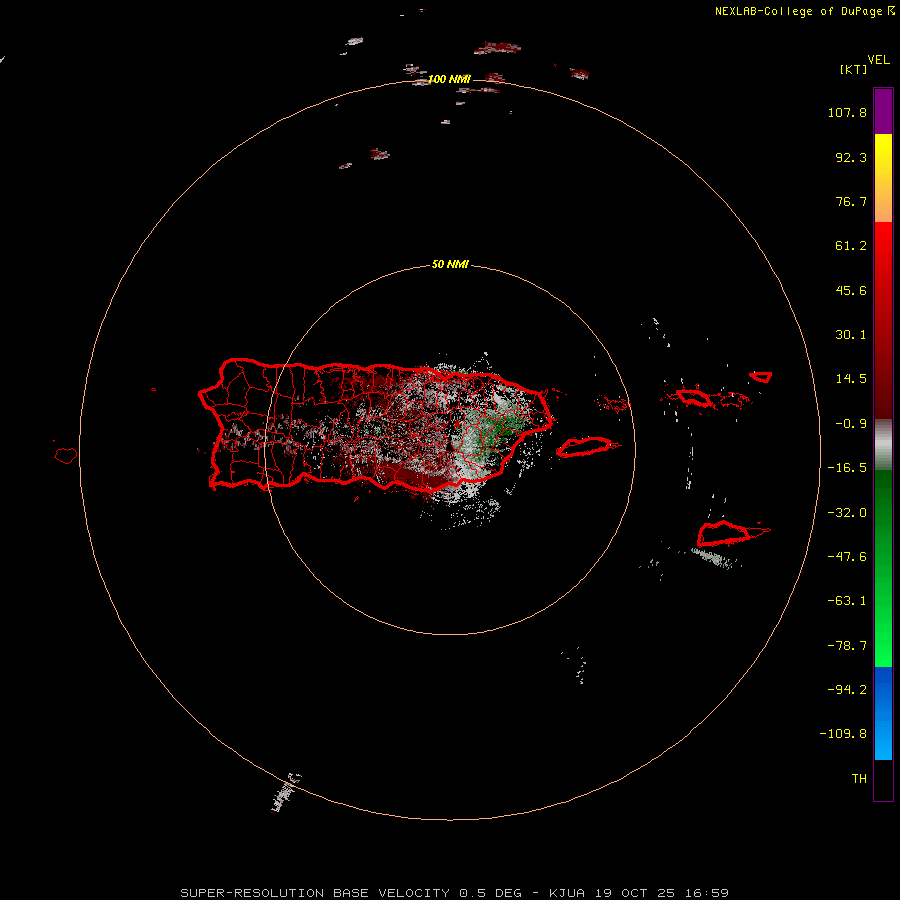Click the 107.8 velocity scale value
Viewport: 900px width, 900px height.
pos(847,112)
